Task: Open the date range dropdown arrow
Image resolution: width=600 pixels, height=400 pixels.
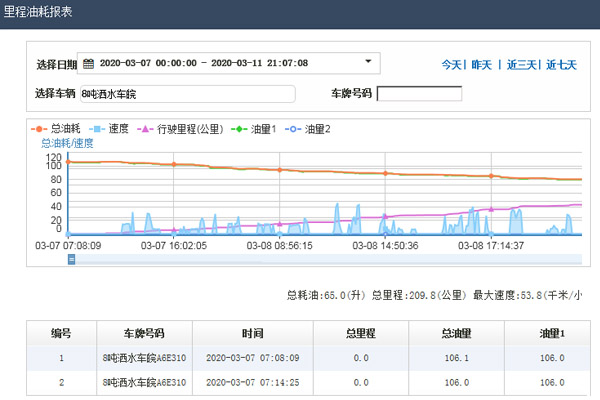Action: click(x=368, y=62)
